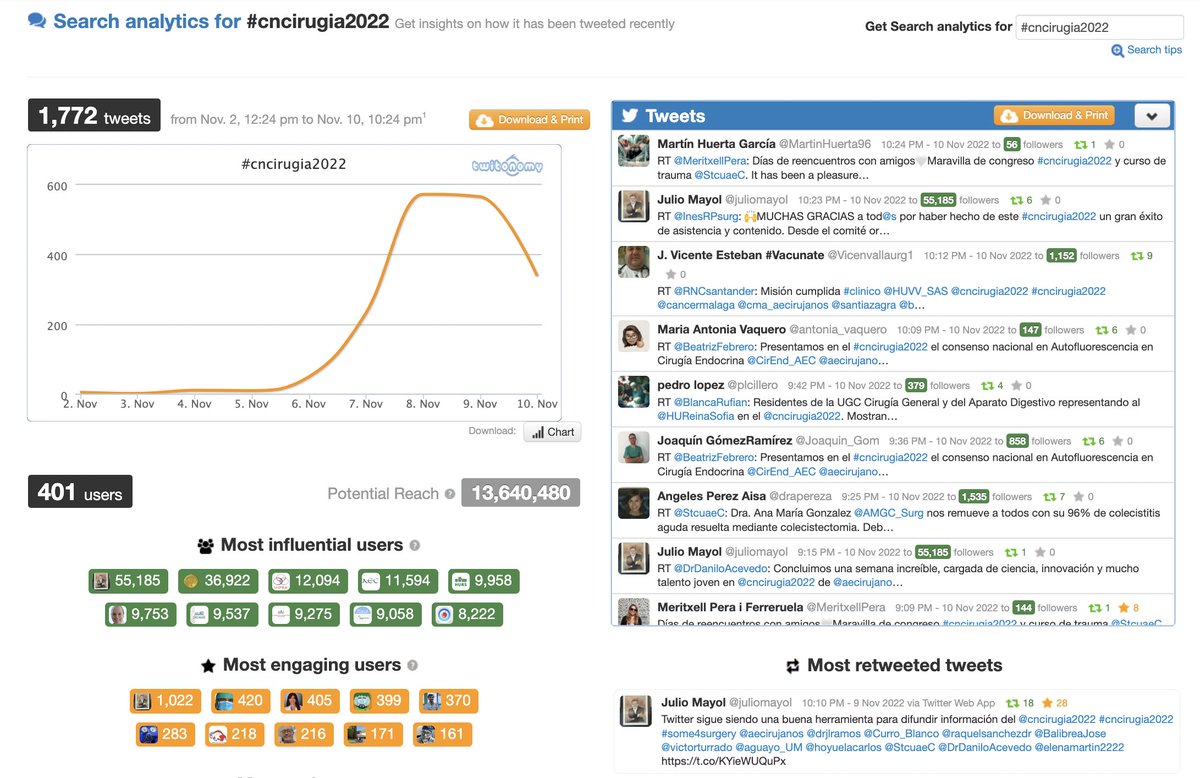Select influential user with 8,222 followers
Viewport: 1200px width, 778px height.
pyautogui.click(x=468, y=614)
